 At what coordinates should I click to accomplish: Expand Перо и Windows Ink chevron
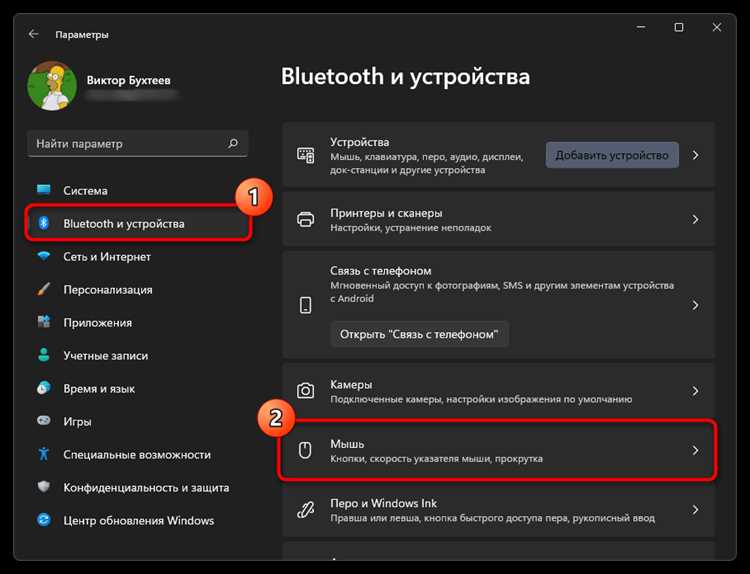695,510
